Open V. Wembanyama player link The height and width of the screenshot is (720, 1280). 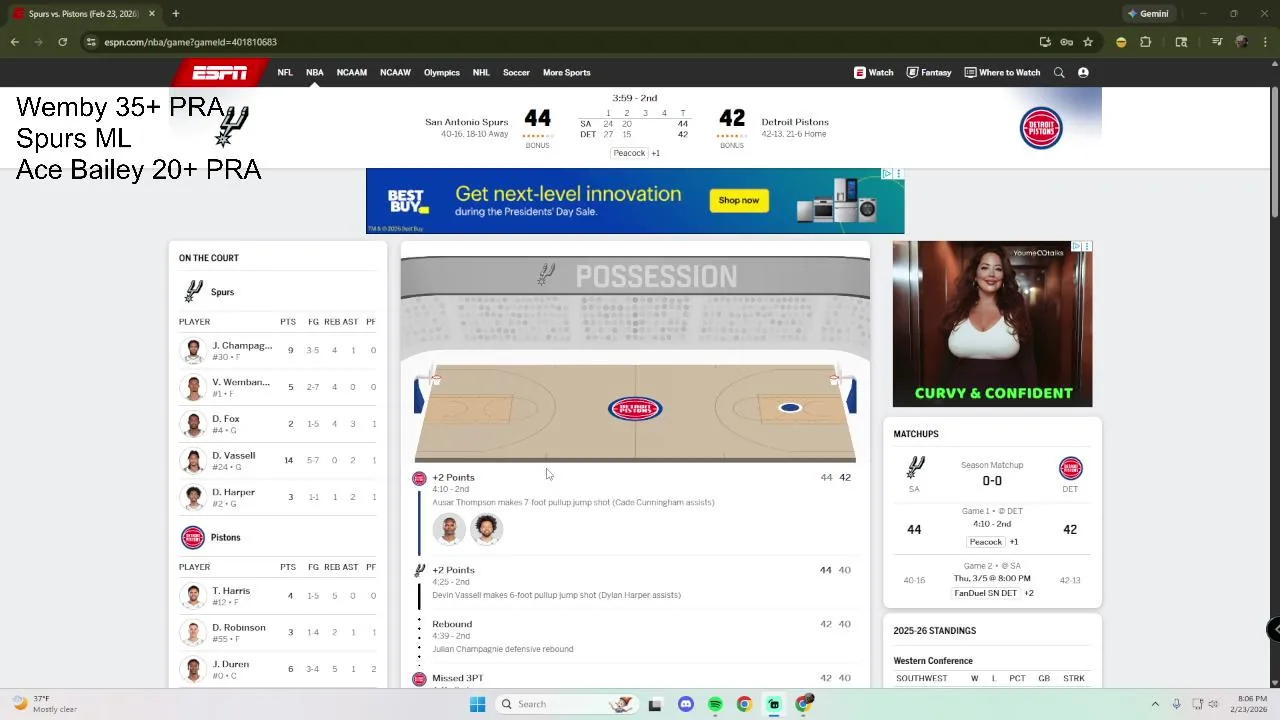[241, 382]
